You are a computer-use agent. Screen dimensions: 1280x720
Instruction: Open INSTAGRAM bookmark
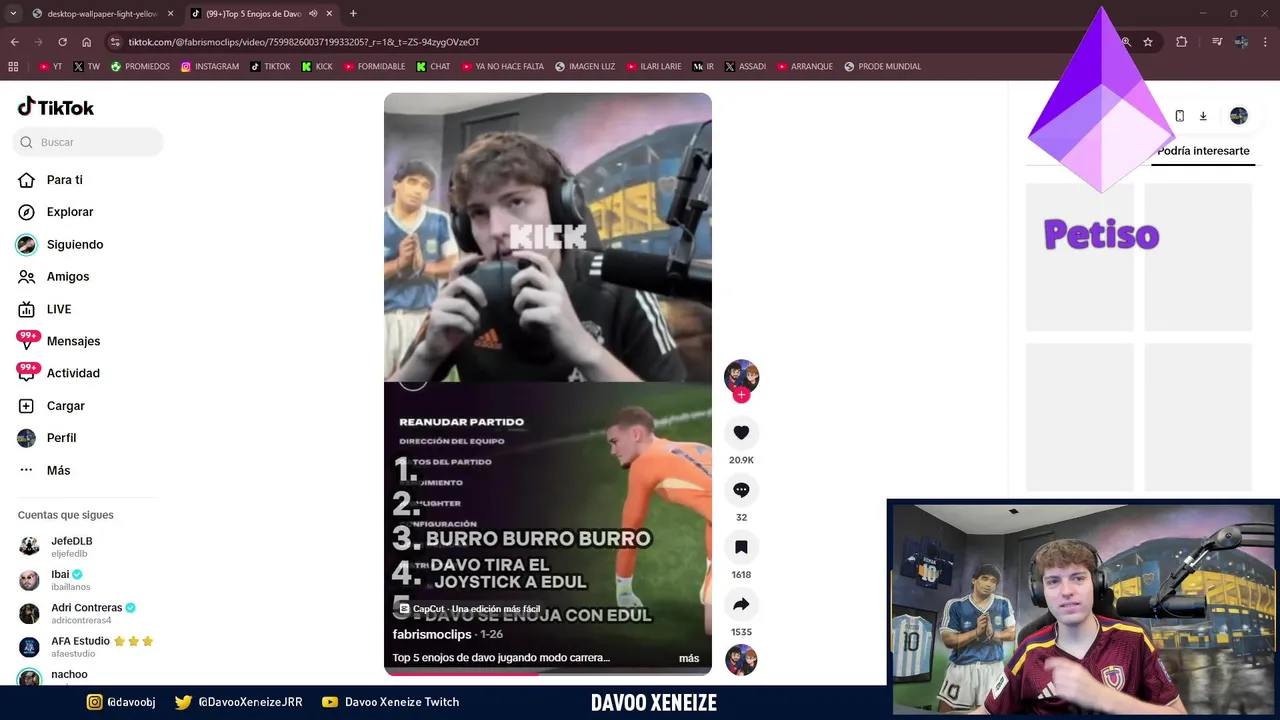tap(210, 67)
